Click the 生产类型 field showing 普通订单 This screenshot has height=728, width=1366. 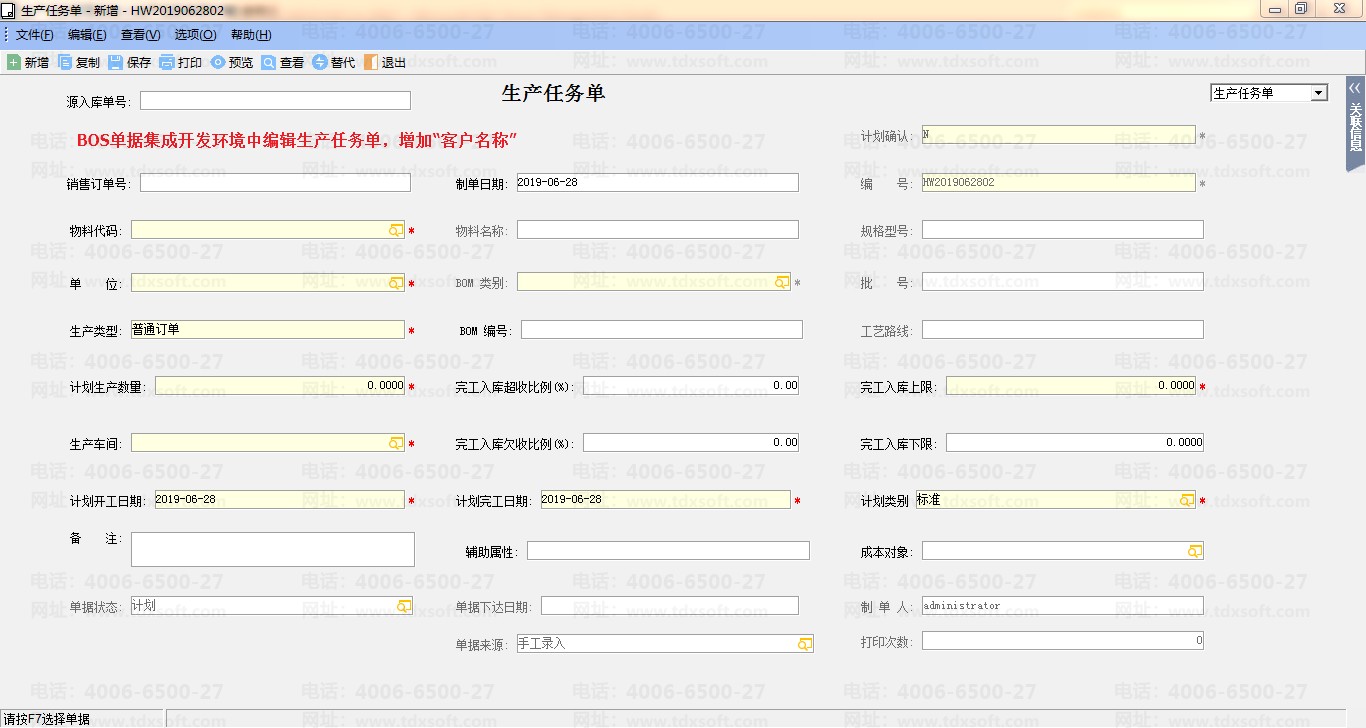268,330
